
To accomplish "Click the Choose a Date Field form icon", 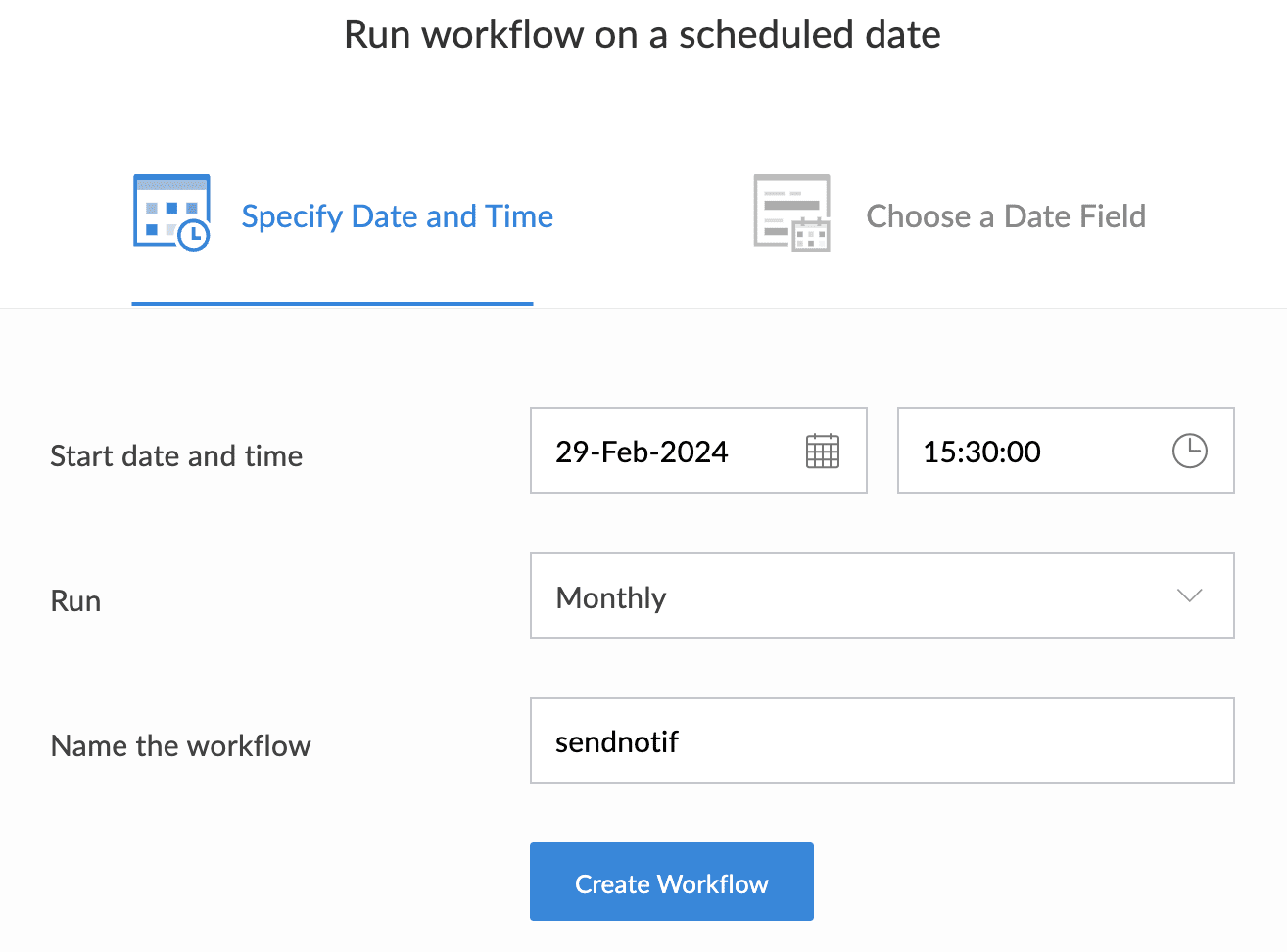I will pos(791,213).
